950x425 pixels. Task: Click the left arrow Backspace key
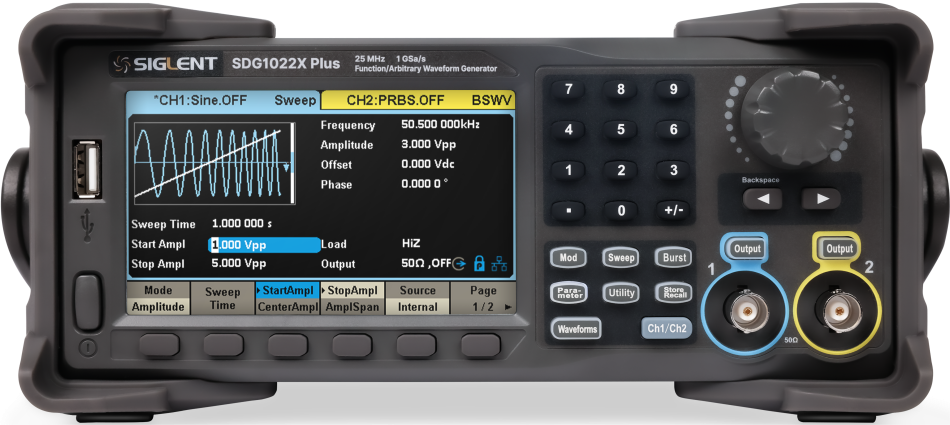(x=762, y=199)
